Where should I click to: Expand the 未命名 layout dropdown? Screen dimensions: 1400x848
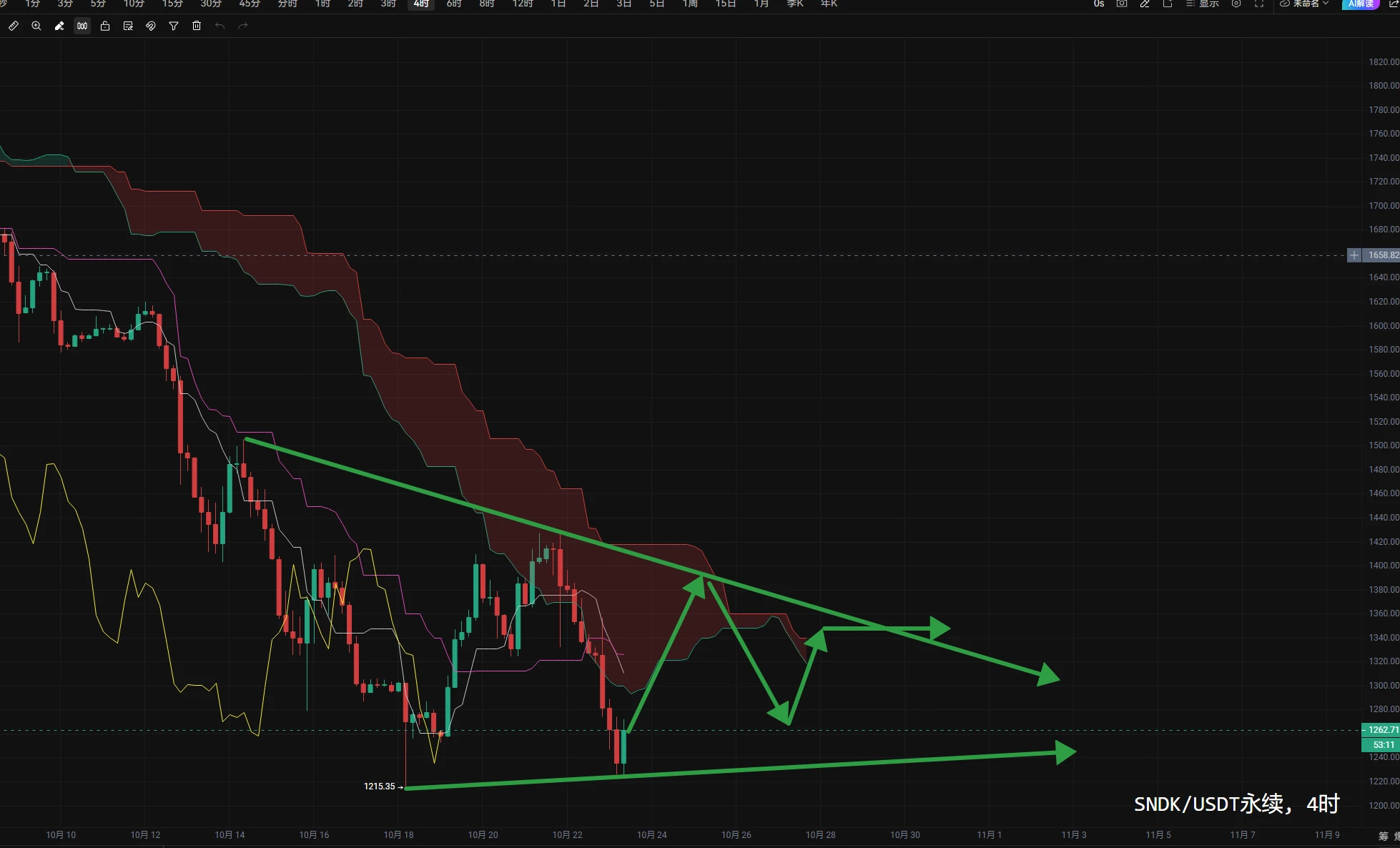point(1304,4)
